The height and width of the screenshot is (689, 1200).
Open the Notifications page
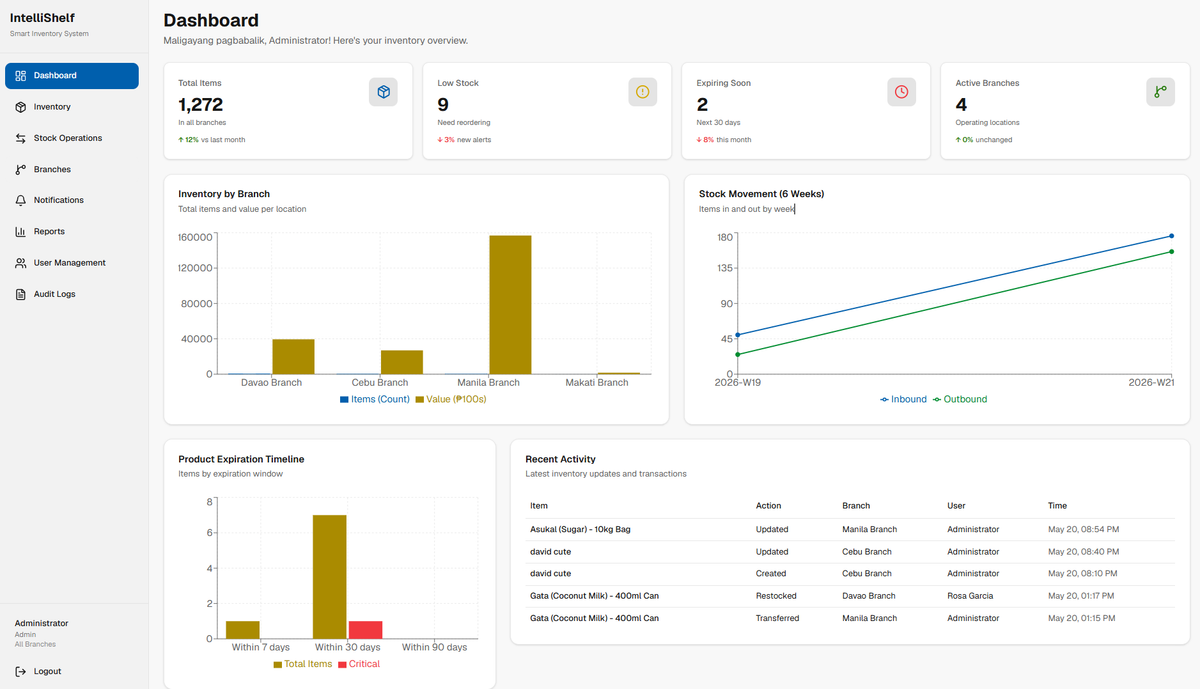[71, 200]
